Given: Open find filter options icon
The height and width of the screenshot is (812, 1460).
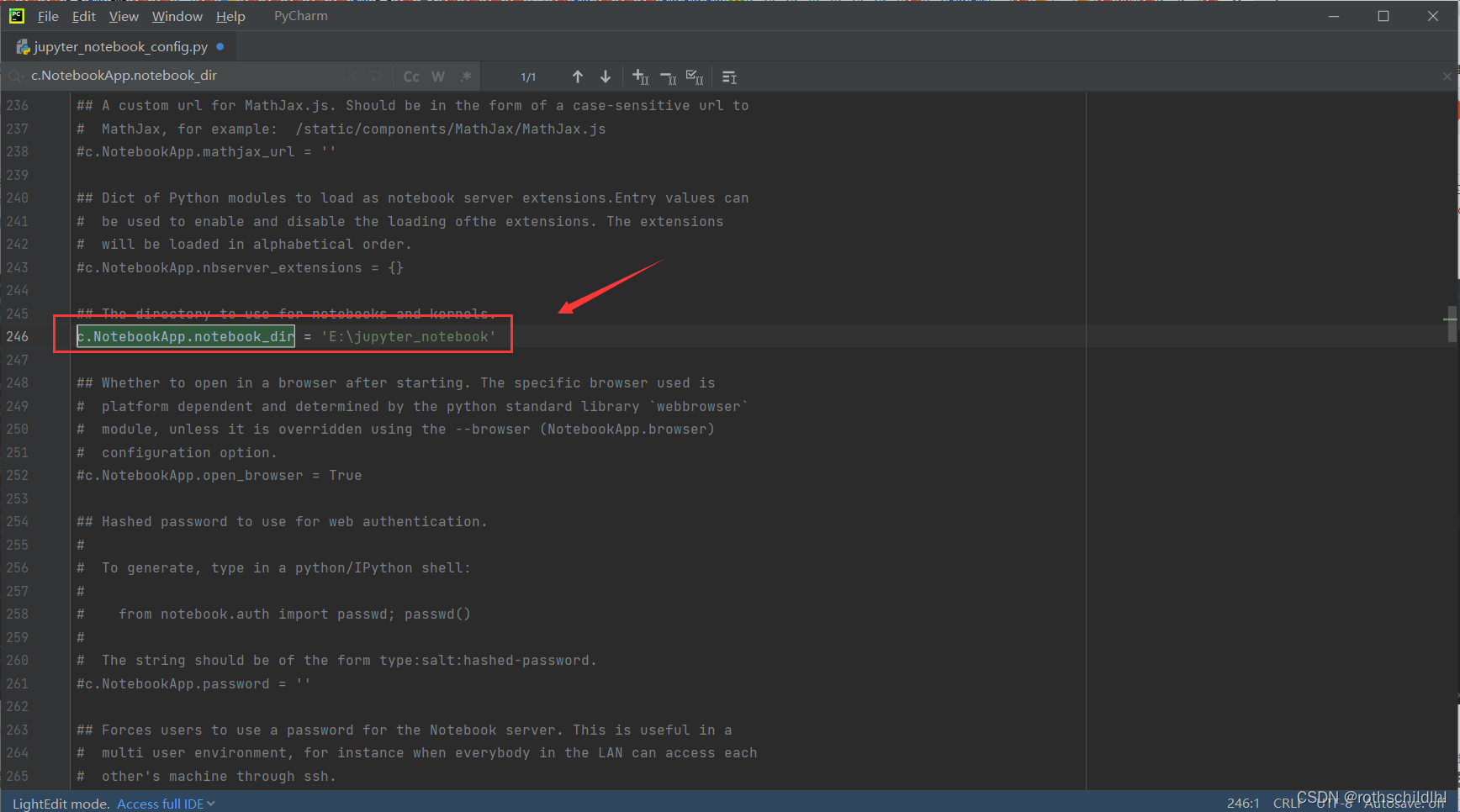Looking at the screenshot, I should point(729,77).
